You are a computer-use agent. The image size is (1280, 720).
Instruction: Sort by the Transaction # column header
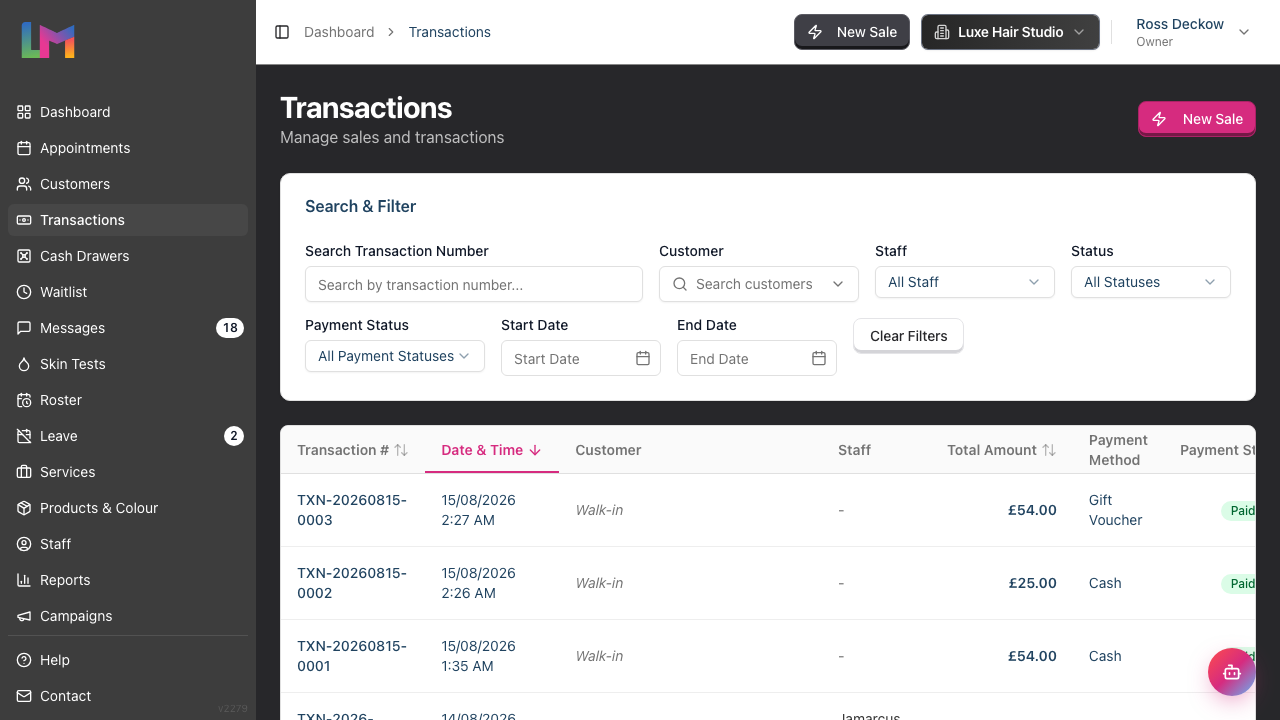click(x=353, y=450)
